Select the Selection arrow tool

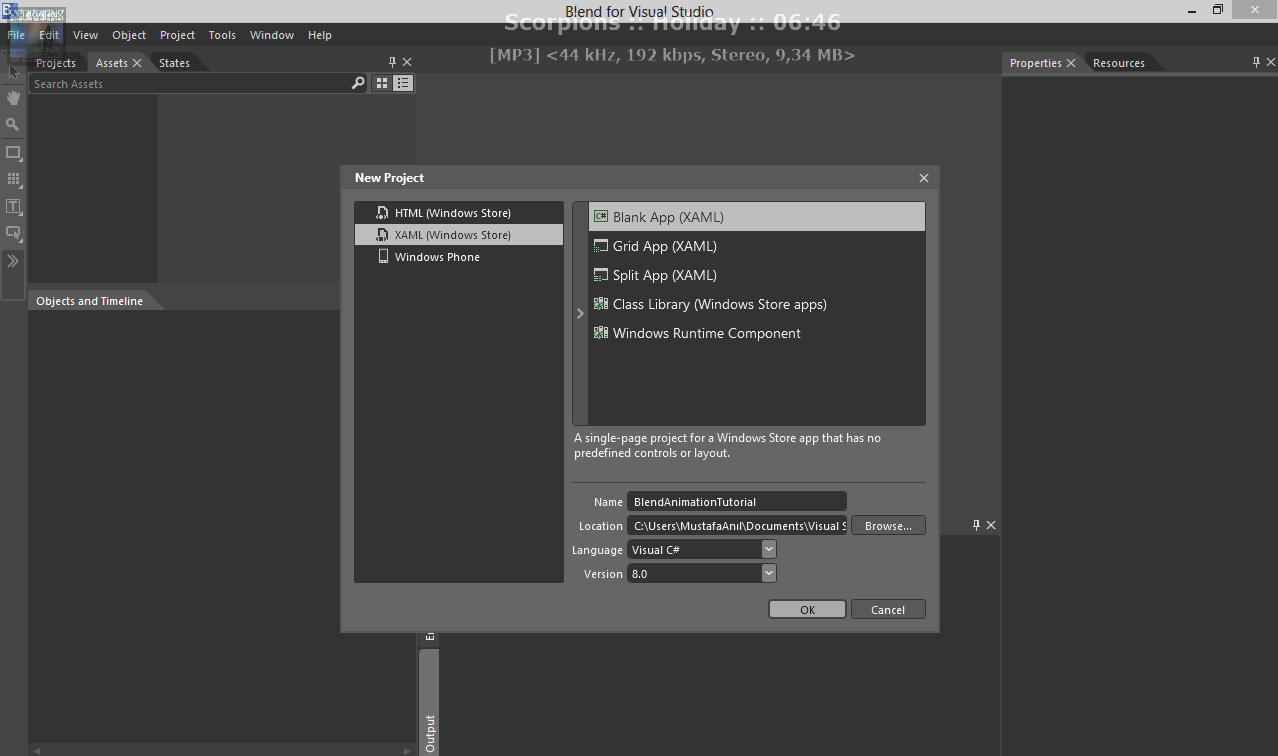click(x=13, y=72)
